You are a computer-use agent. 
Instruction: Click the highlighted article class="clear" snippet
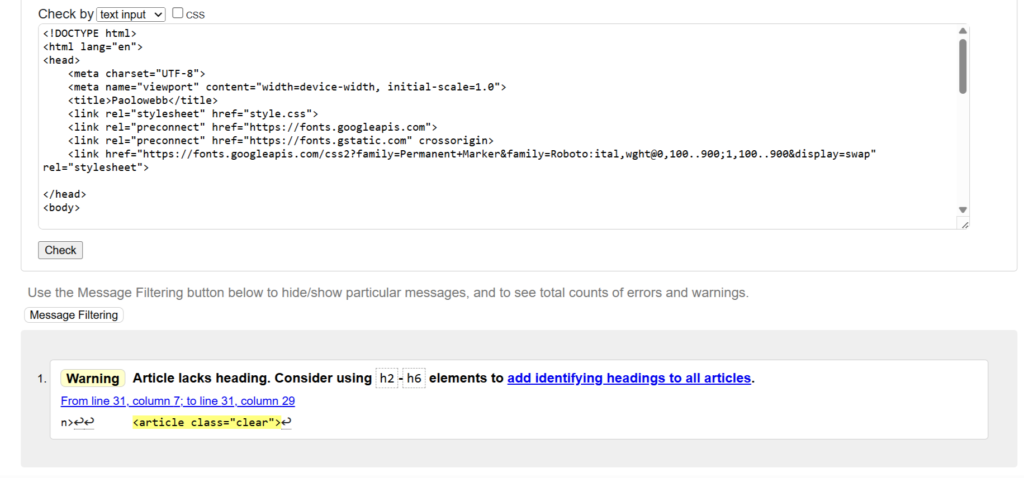pos(206,422)
